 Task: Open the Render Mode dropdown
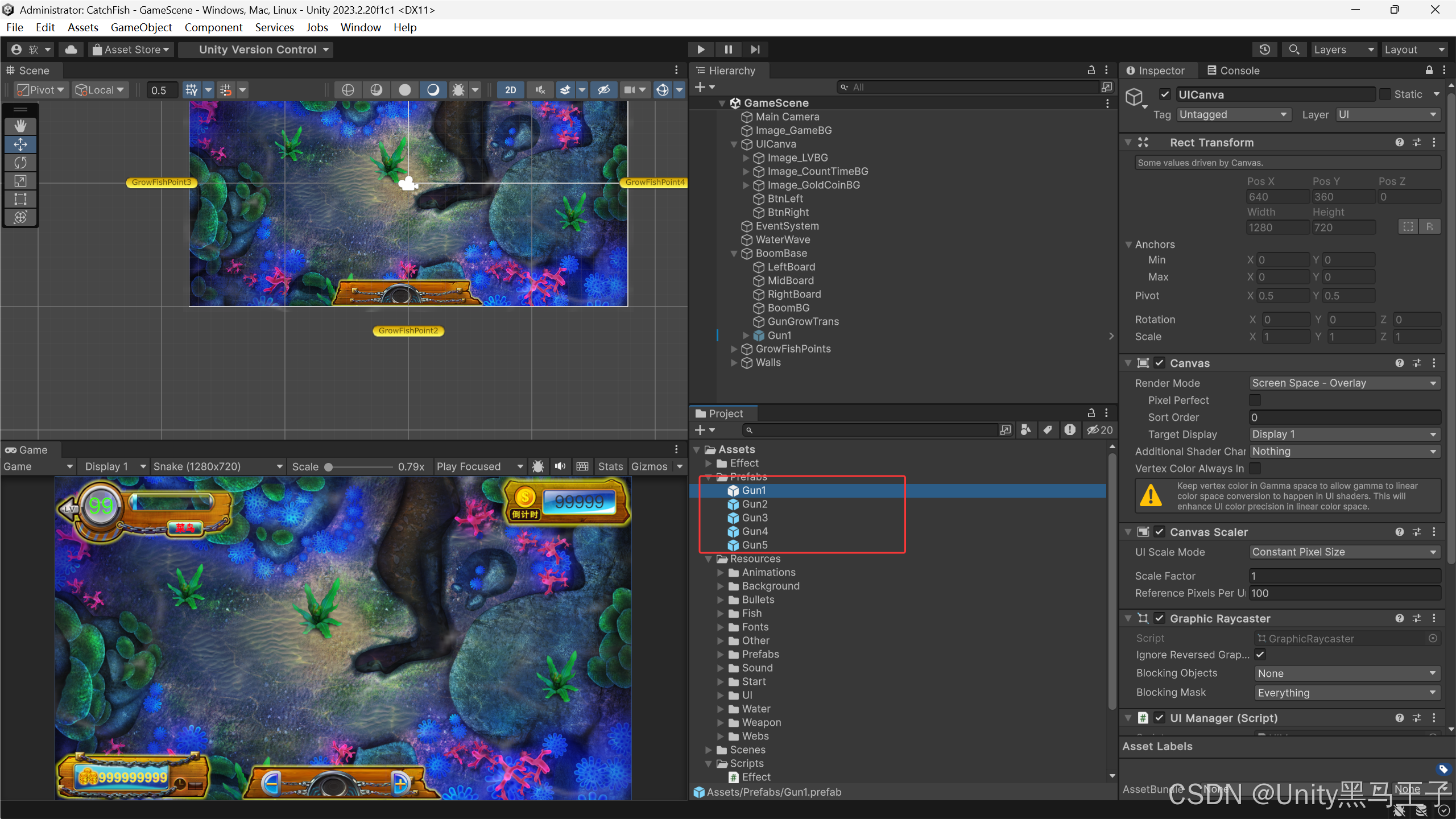point(1345,383)
